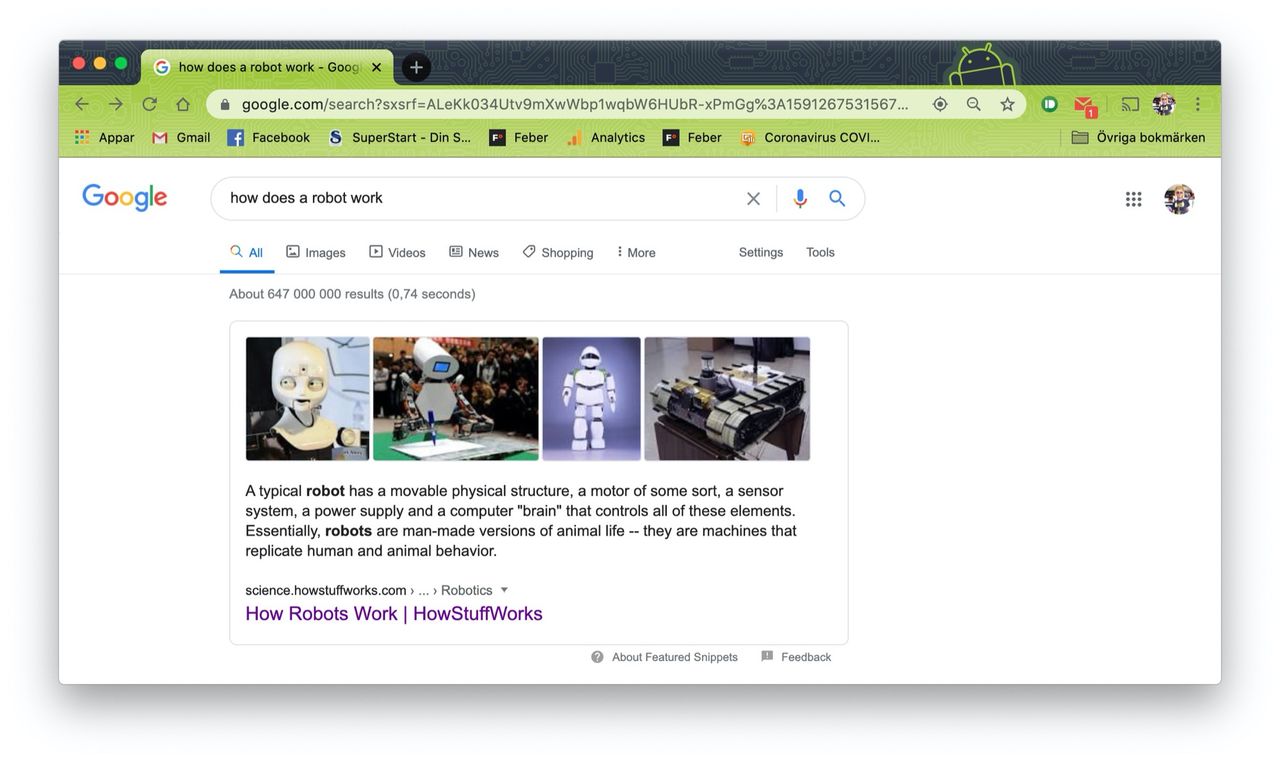Open About Featured Snippets
Image resolution: width=1280 pixels, height=762 pixels.
675,657
